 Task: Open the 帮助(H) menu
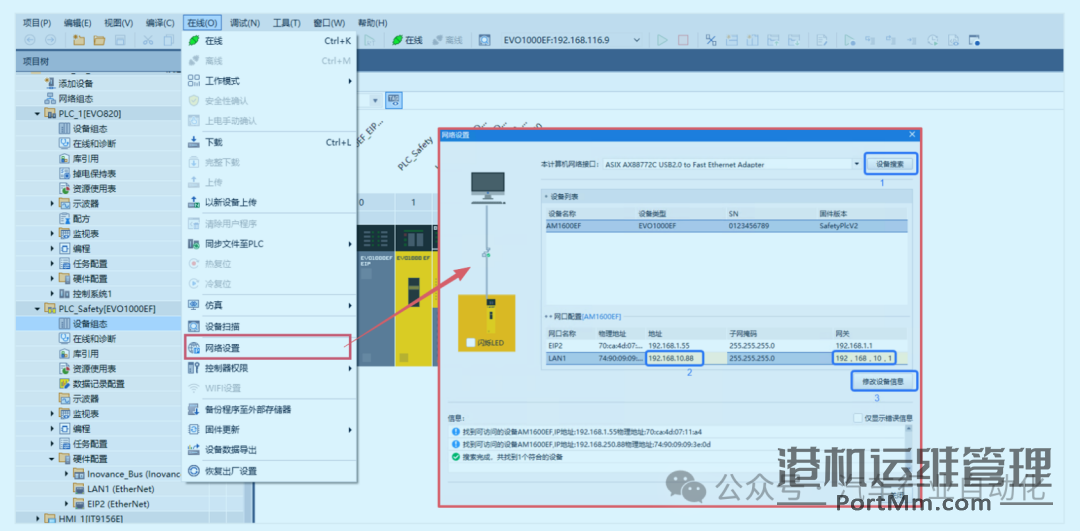point(372,23)
